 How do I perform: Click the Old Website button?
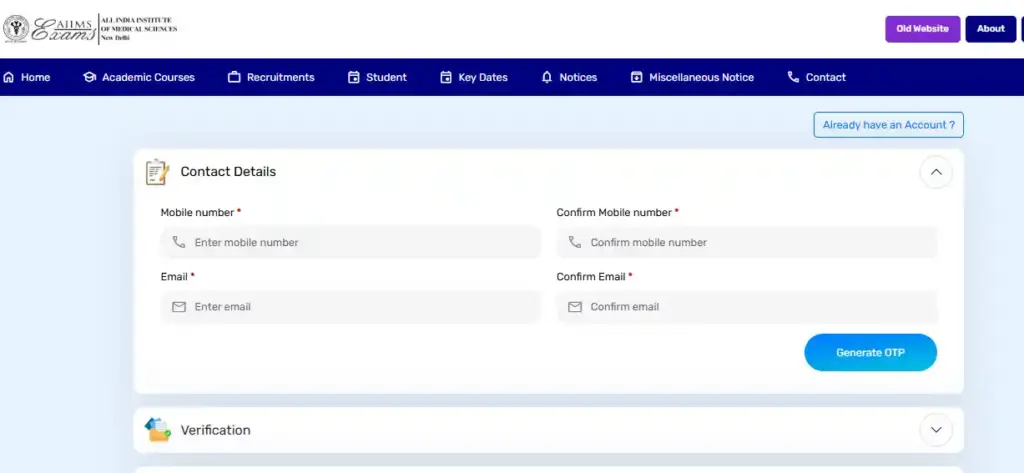[x=922, y=29]
